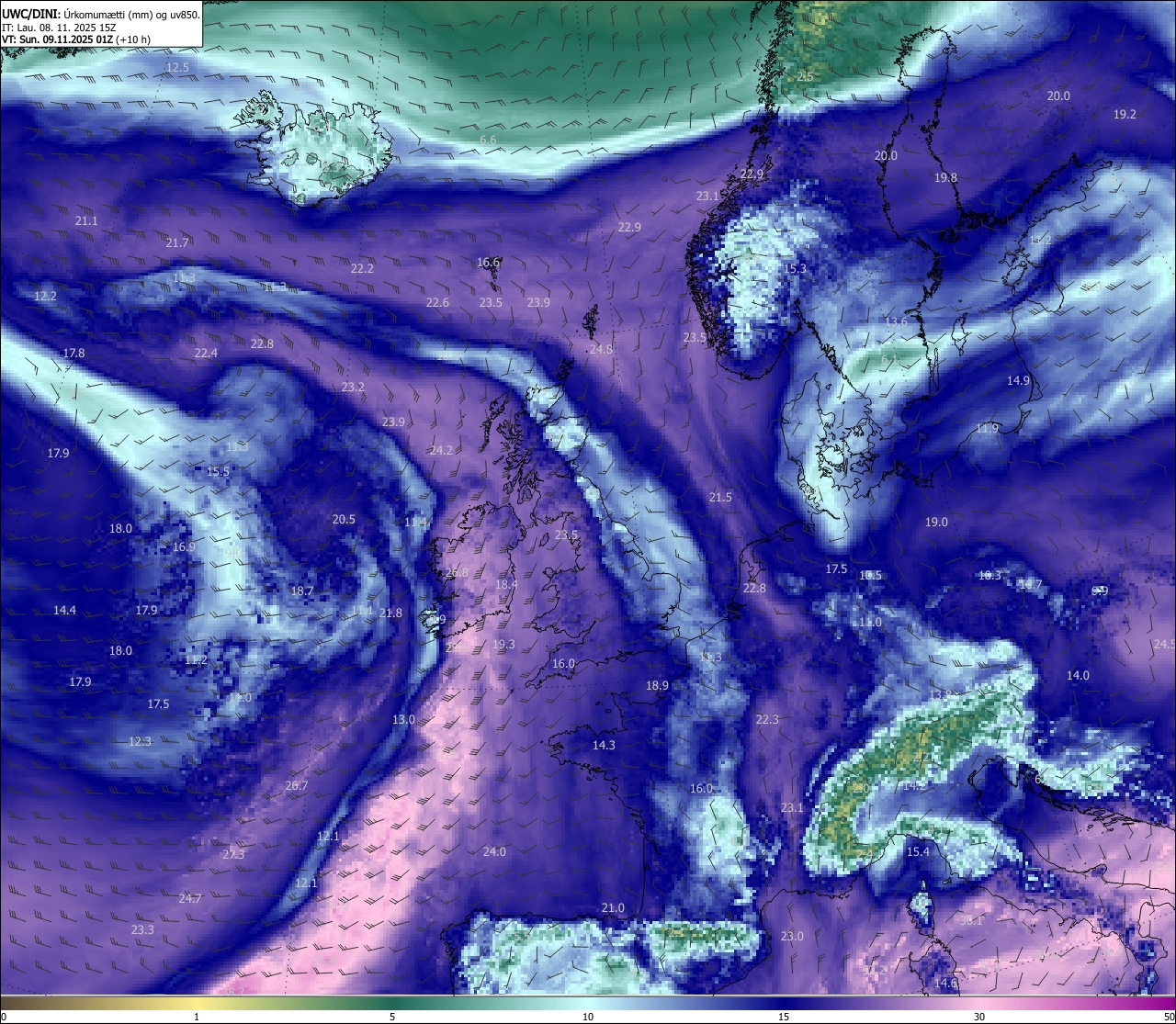Viewport: 1176px width, 1024px height.
Task: Click the 17.8 value label
Action: pos(73,353)
